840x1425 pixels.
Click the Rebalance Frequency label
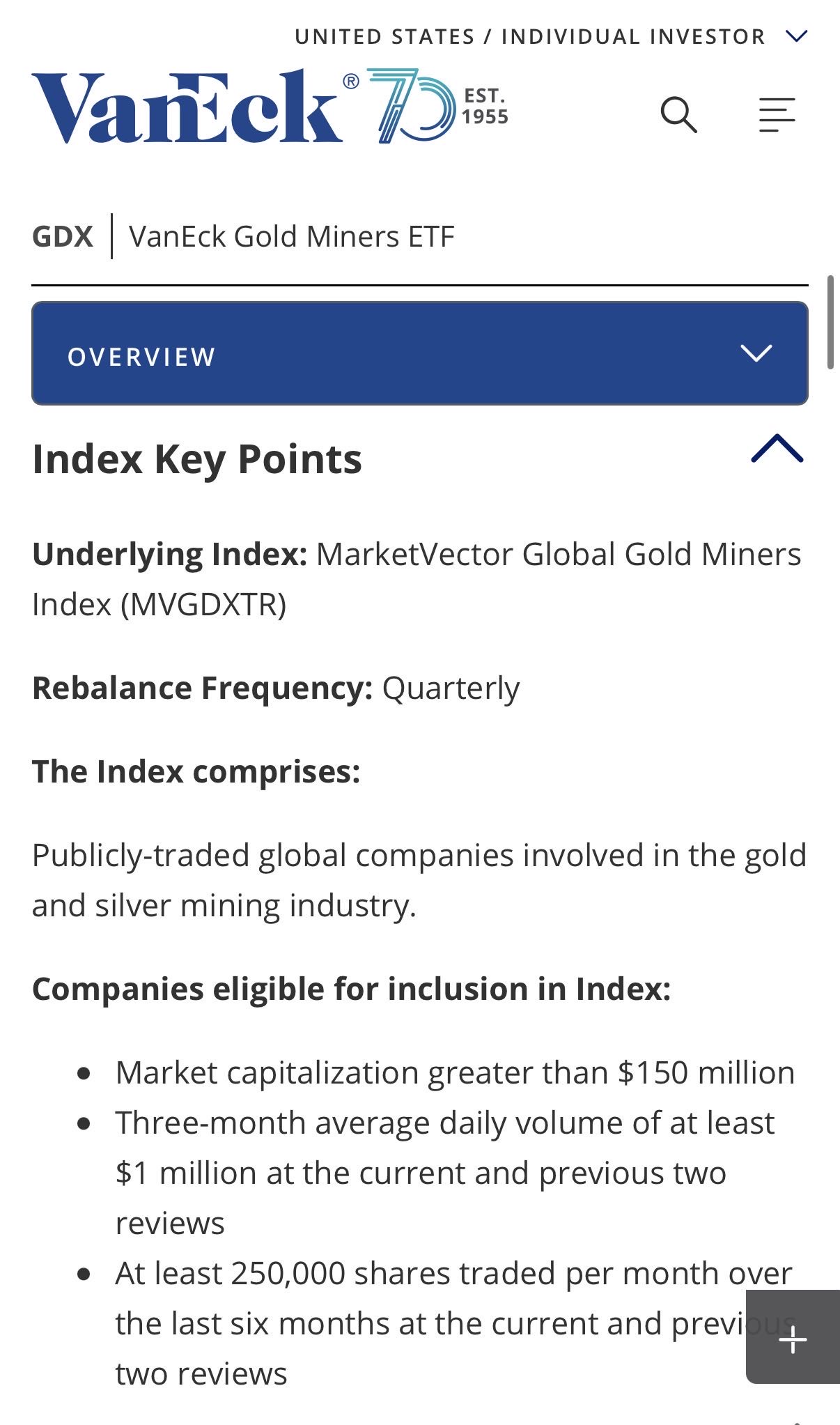click(202, 688)
